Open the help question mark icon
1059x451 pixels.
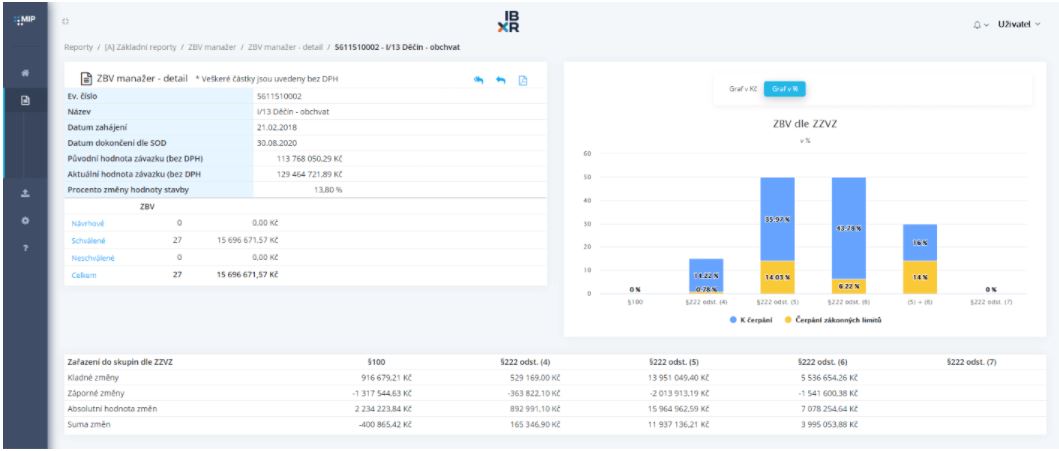click(24, 245)
